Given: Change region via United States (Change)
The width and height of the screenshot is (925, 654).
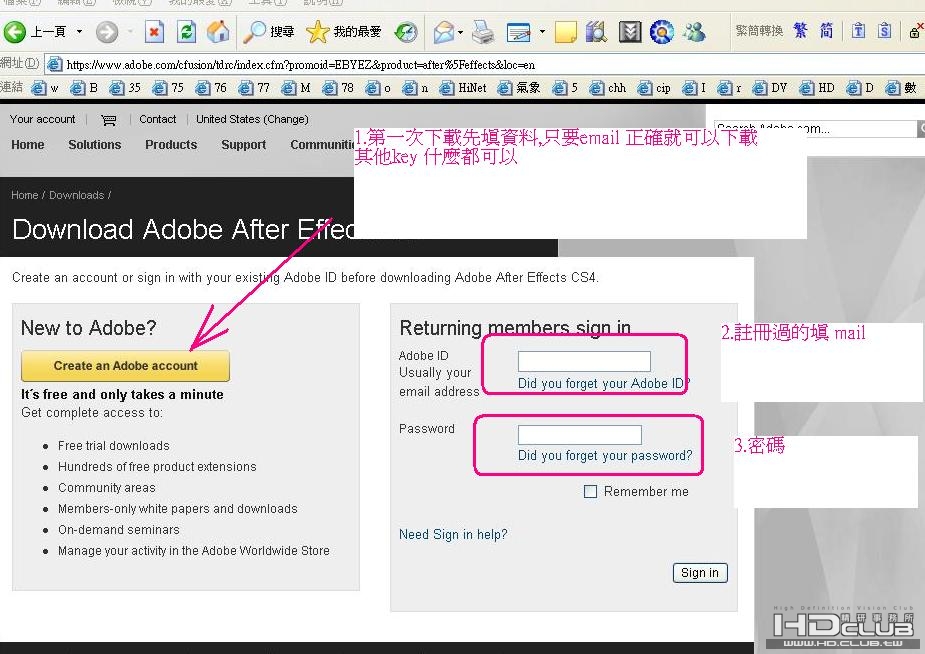Looking at the screenshot, I should click(252, 119).
